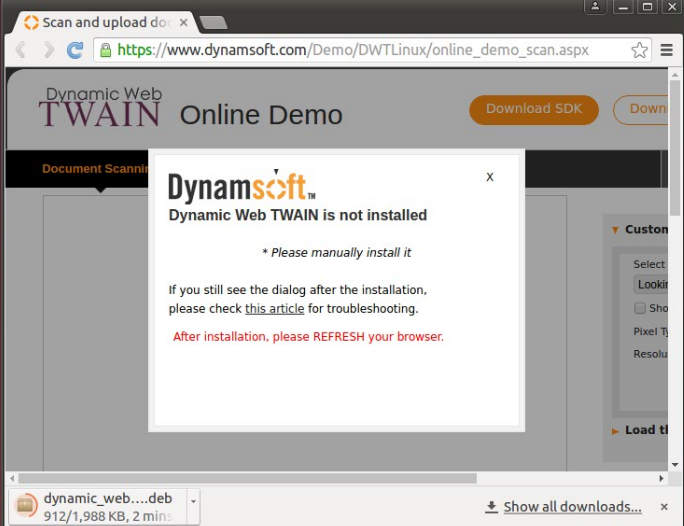Open the 'this article' troubleshooting link
684x526 pixels.
coord(274,309)
